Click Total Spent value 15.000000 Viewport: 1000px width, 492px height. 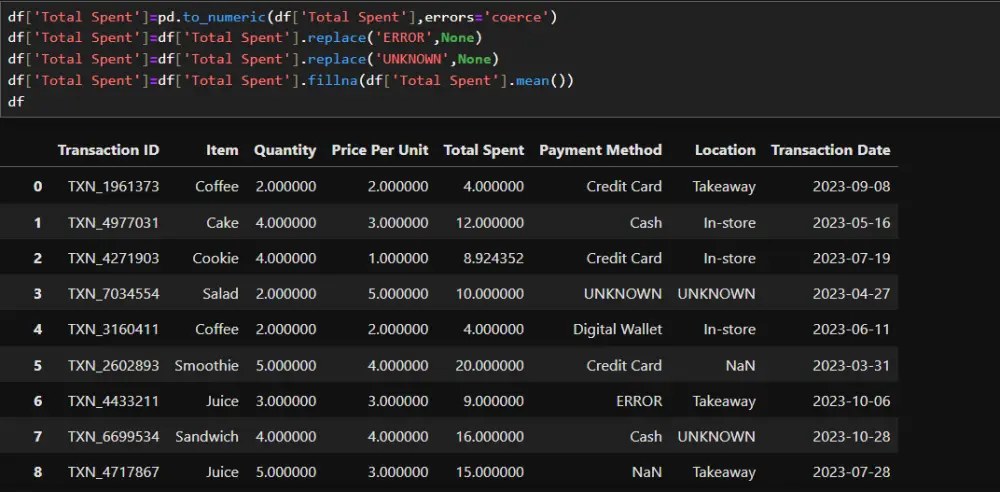point(490,472)
